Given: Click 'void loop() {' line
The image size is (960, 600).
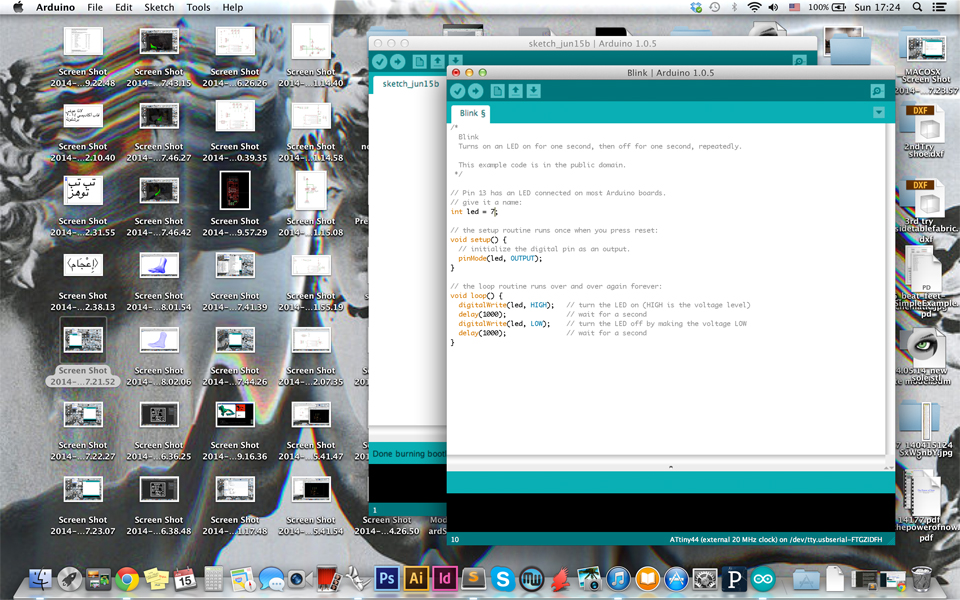Looking at the screenshot, I should [476, 296].
